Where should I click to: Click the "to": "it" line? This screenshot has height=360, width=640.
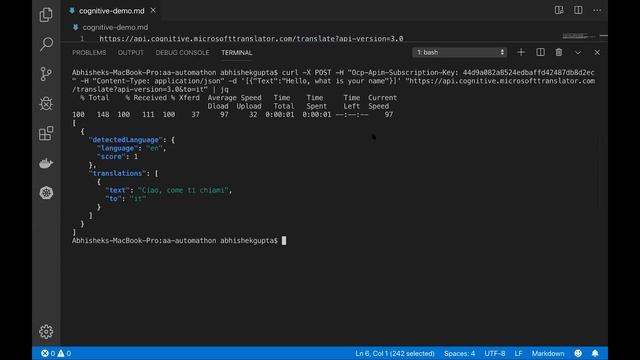(125, 199)
